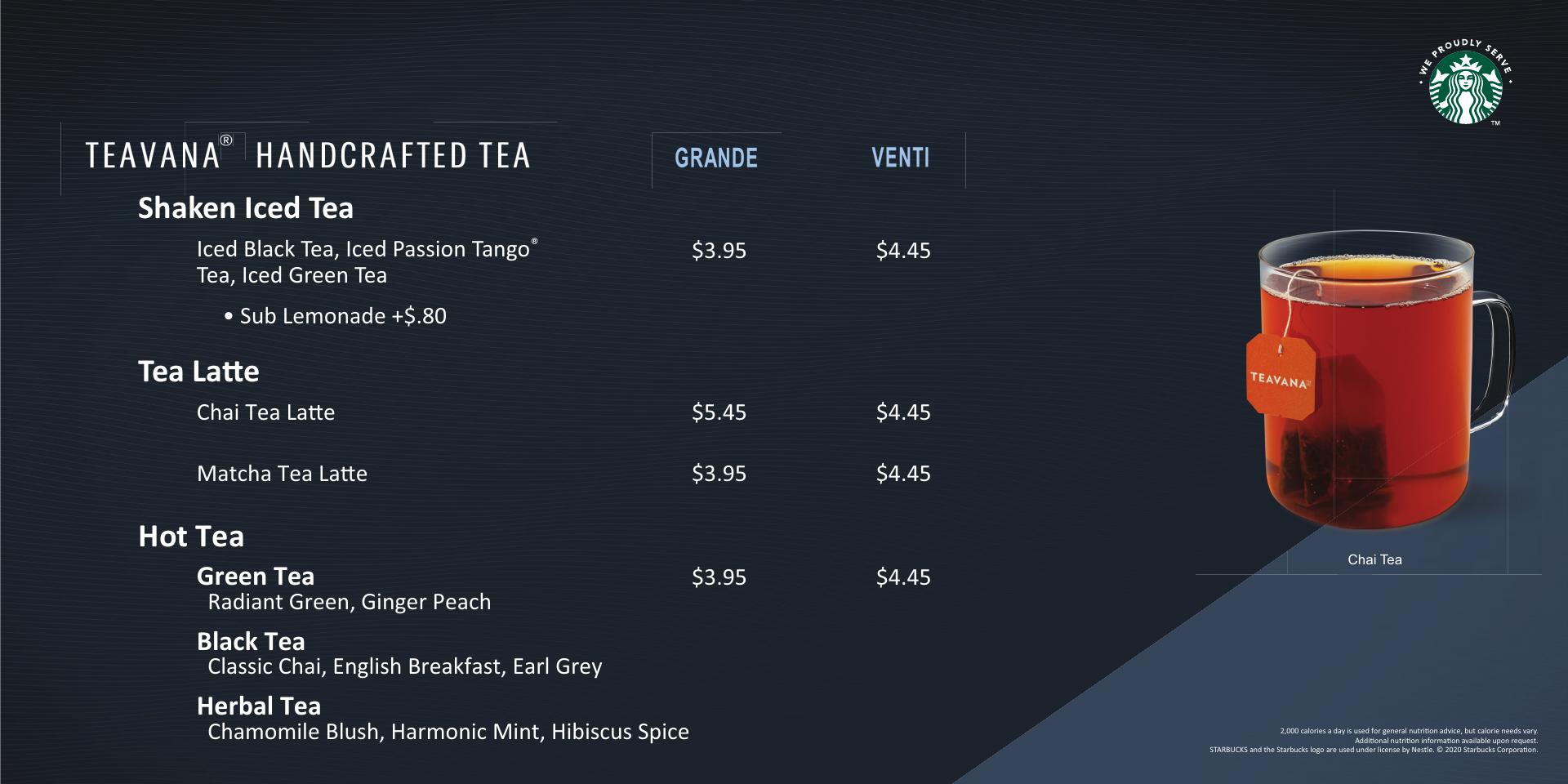
Task: Click the Shaken Iced Tea Grande price
Action: click(719, 251)
